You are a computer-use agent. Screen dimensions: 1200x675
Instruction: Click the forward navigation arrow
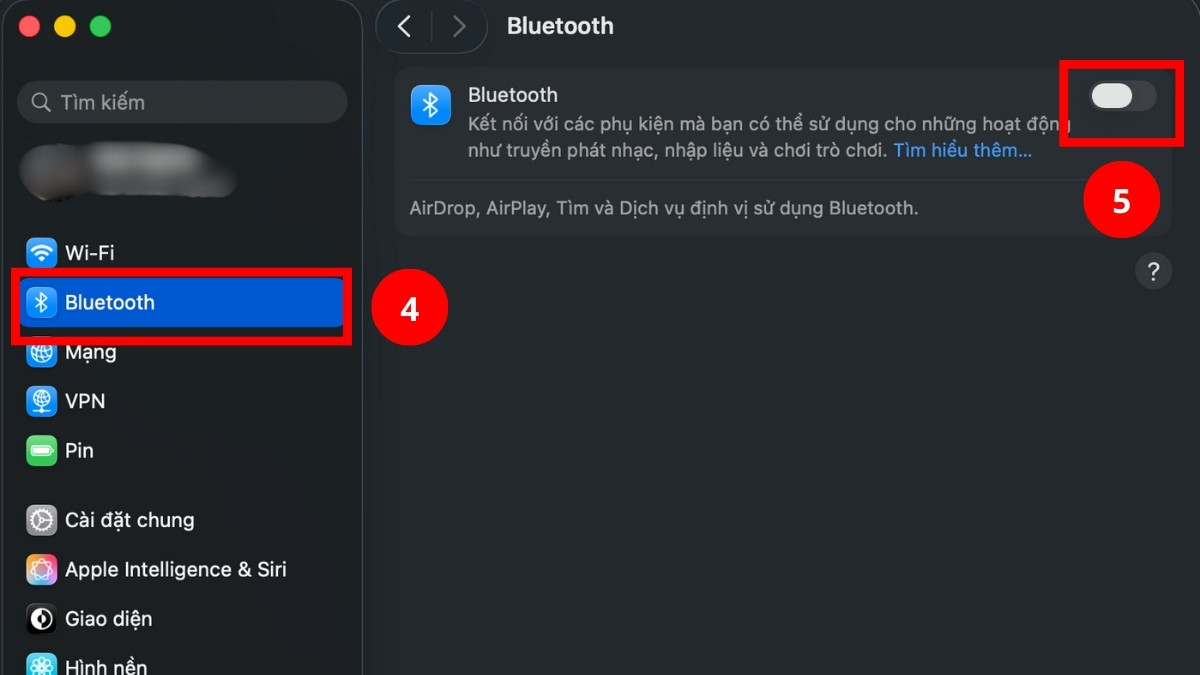(459, 26)
